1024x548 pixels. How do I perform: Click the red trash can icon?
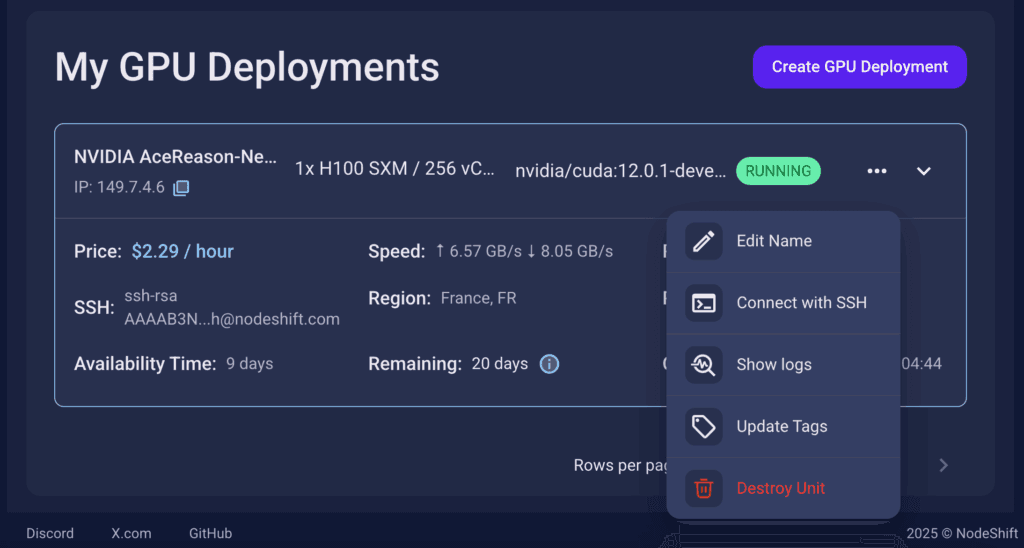pyautogui.click(x=703, y=488)
